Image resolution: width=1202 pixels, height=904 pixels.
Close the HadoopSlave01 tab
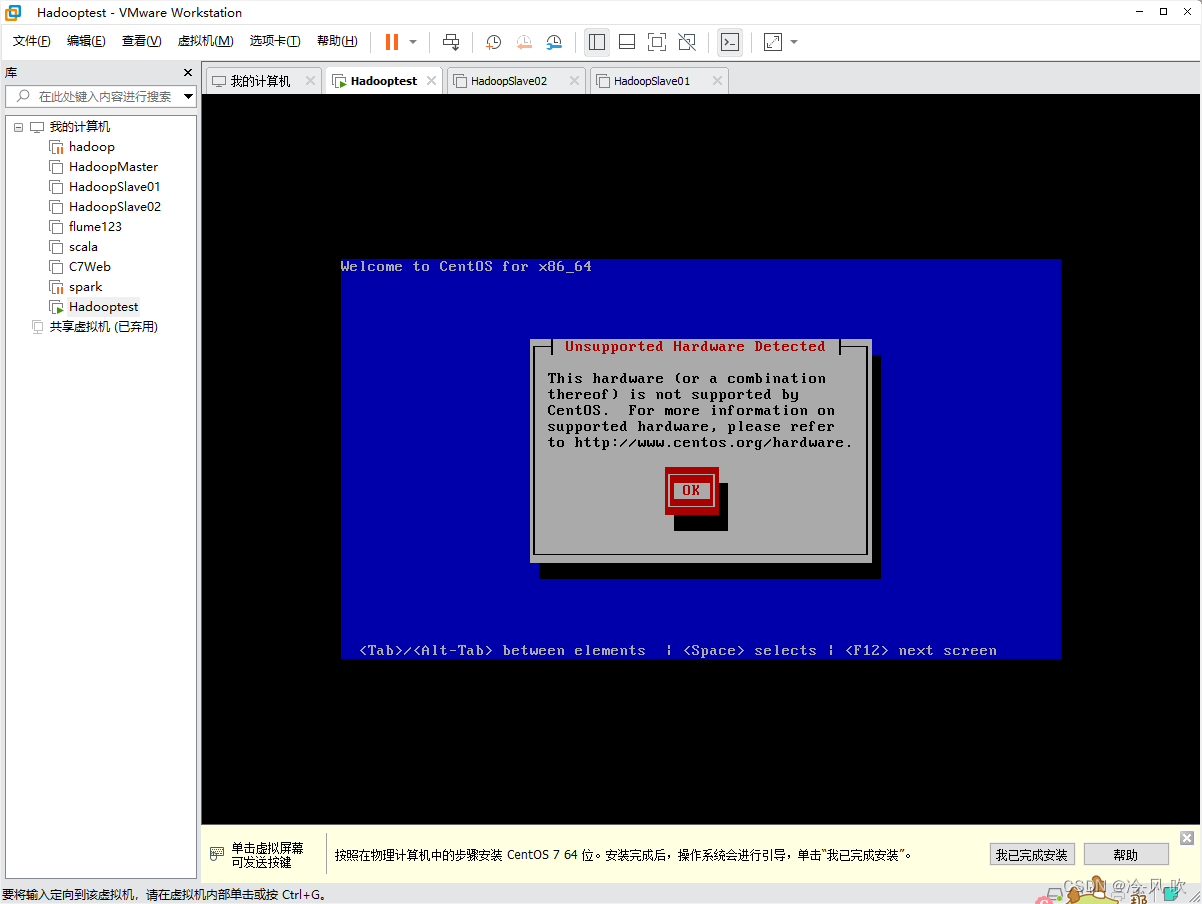[x=717, y=81]
